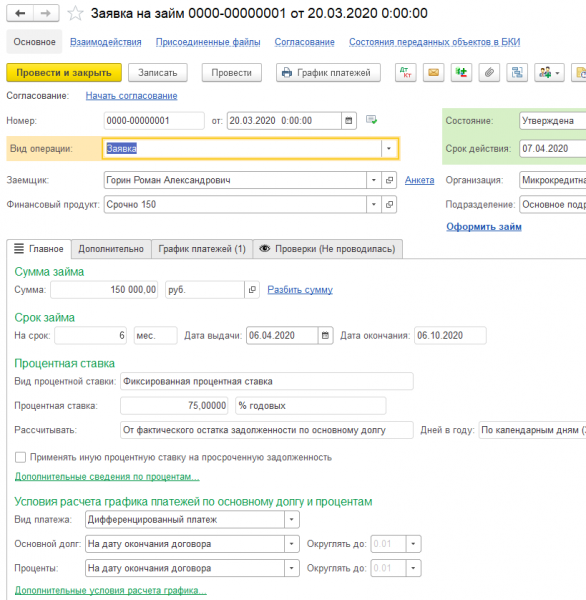Switch to the Дополнительно tab
The image size is (586, 600).
click(x=111, y=249)
